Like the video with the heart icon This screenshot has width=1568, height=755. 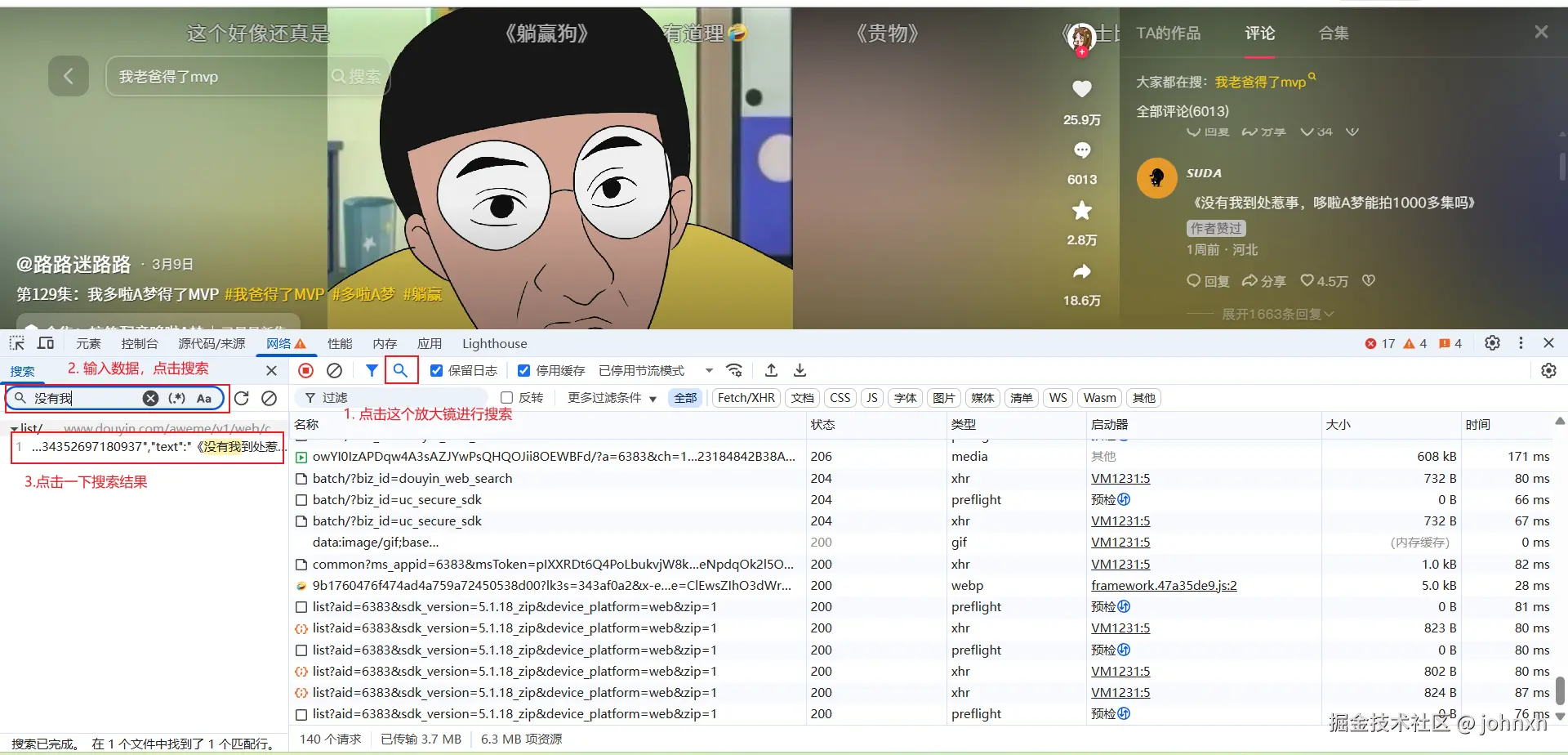click(x=1082, y=89)
